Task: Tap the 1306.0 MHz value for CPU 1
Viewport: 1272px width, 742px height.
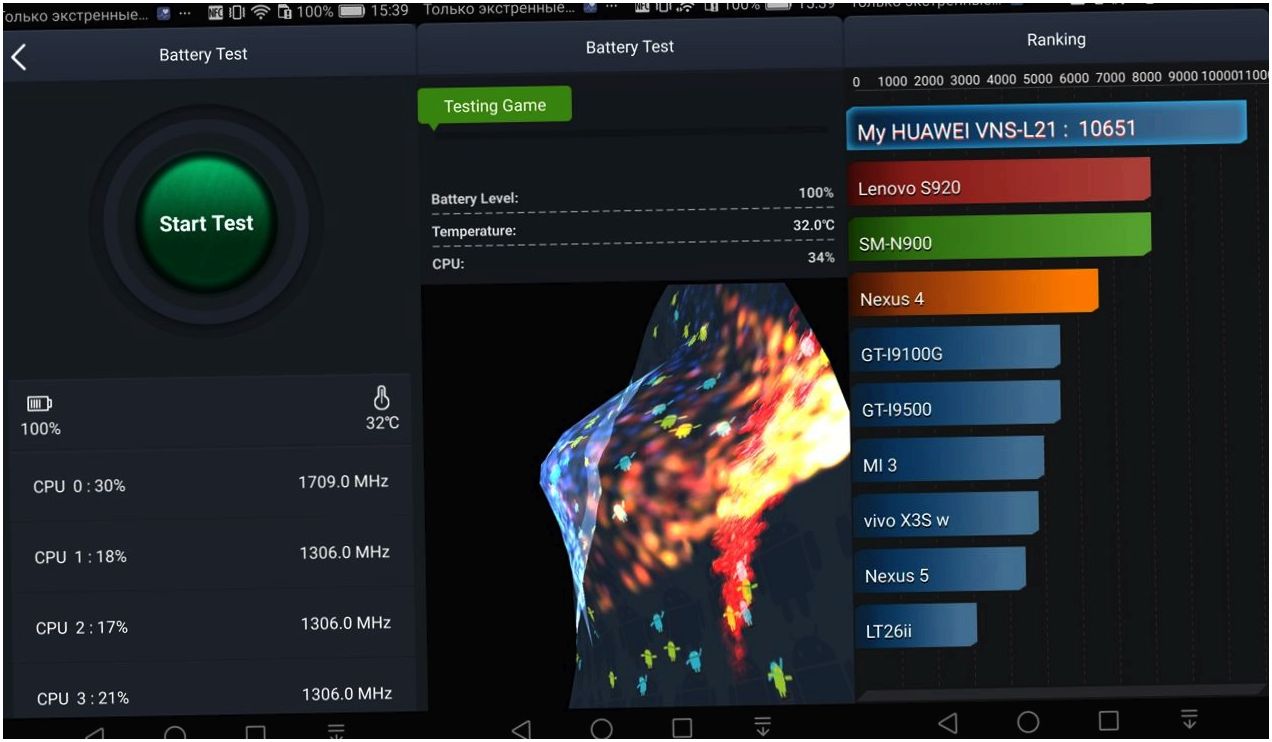Action: coord(345,552)
